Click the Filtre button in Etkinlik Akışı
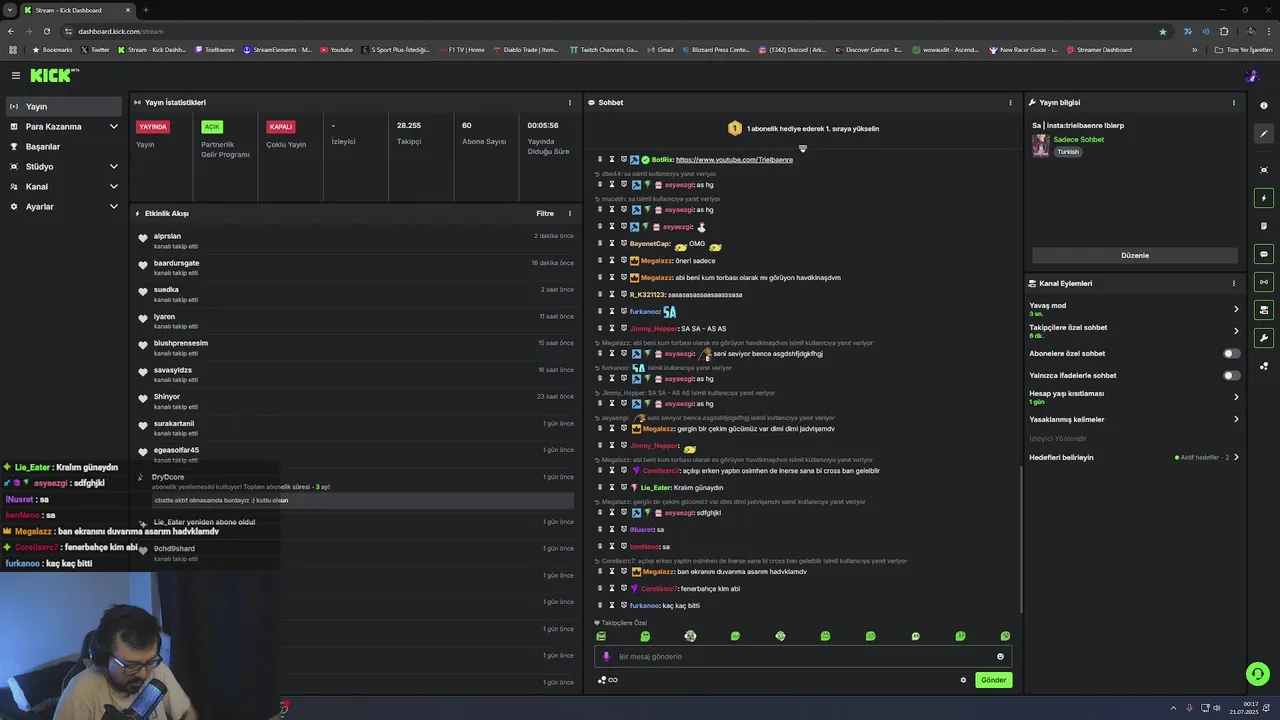The image size is (1280, 720). (545, 213)
